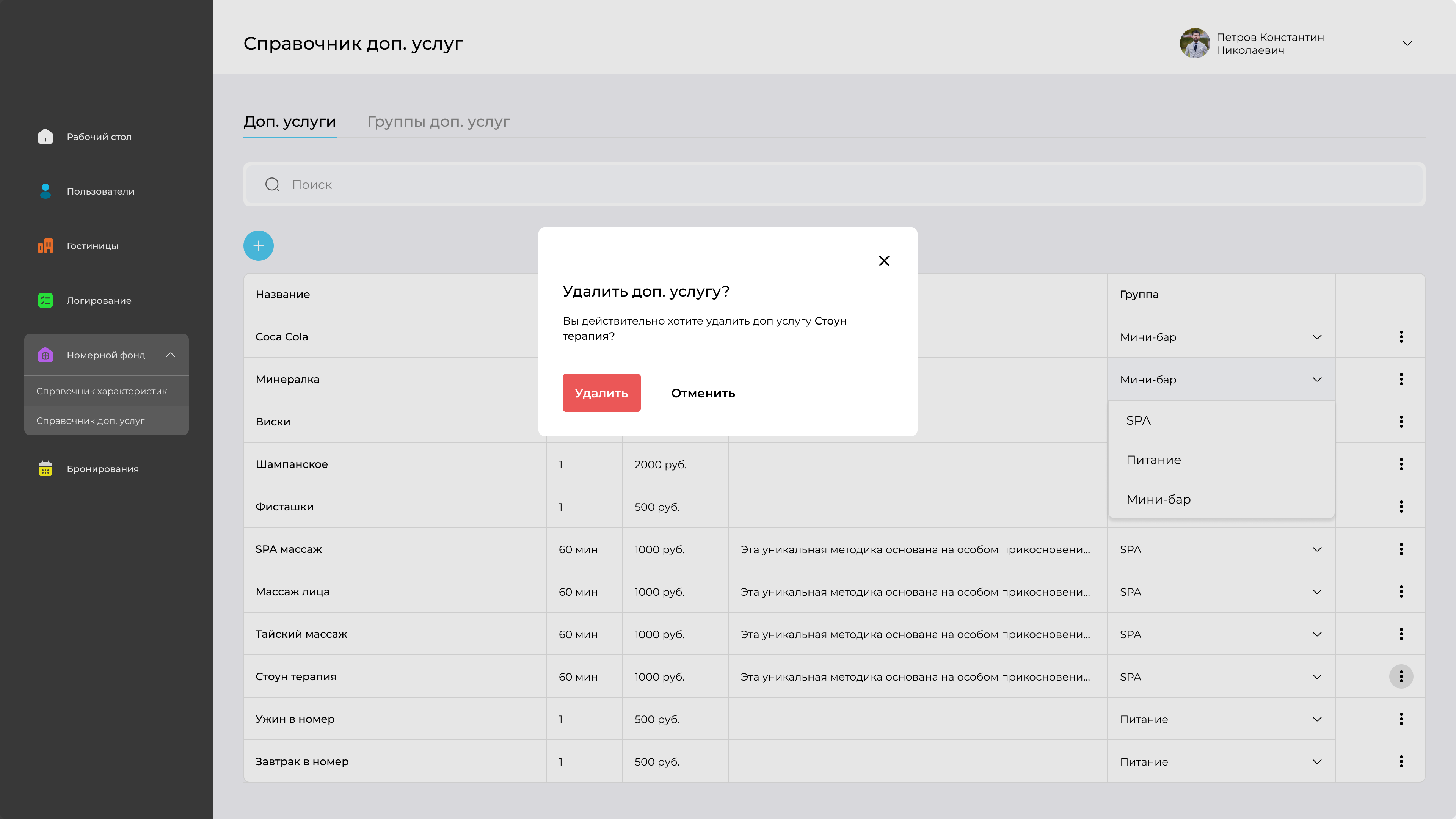Choose Питание in the open group list

point(1221,460)
